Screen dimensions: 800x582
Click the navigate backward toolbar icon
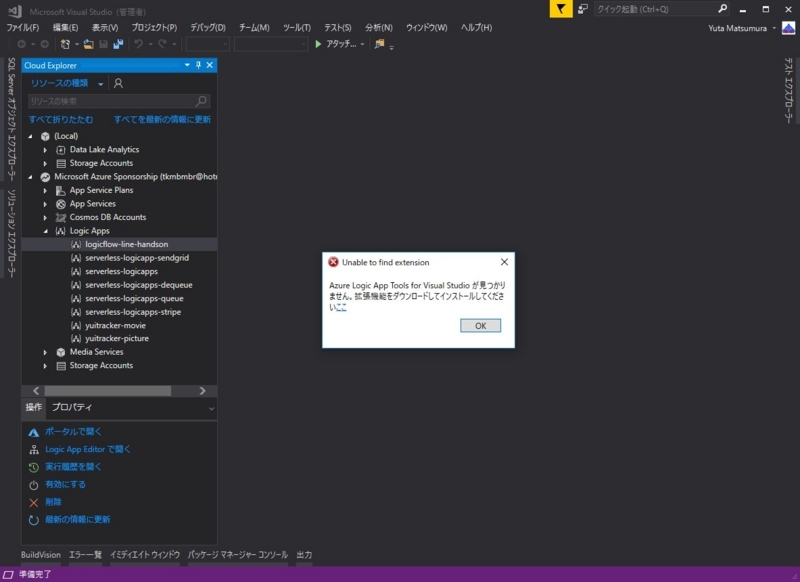(22, 44)
